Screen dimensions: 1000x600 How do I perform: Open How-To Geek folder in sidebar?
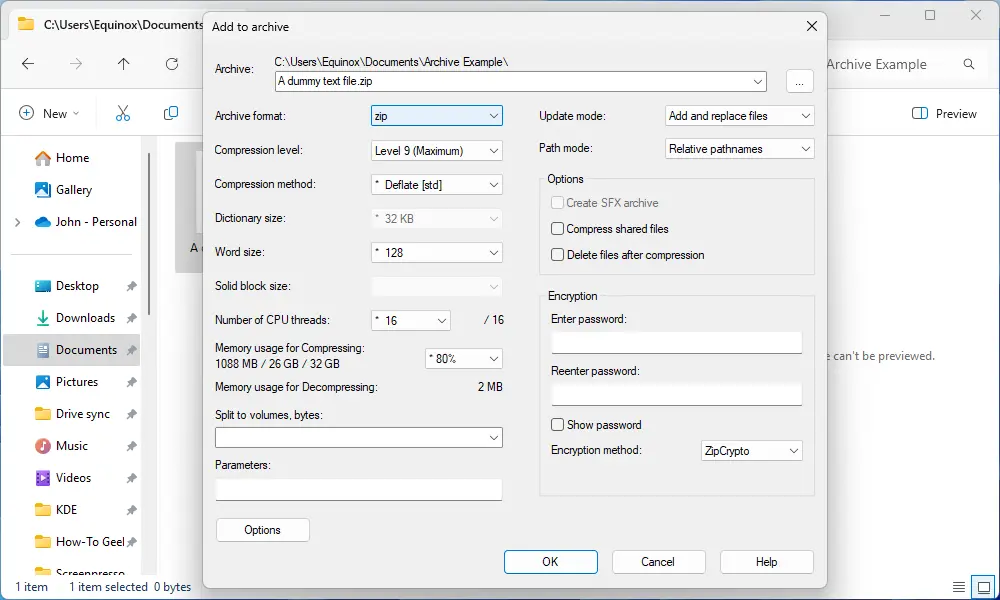point(79,541)
